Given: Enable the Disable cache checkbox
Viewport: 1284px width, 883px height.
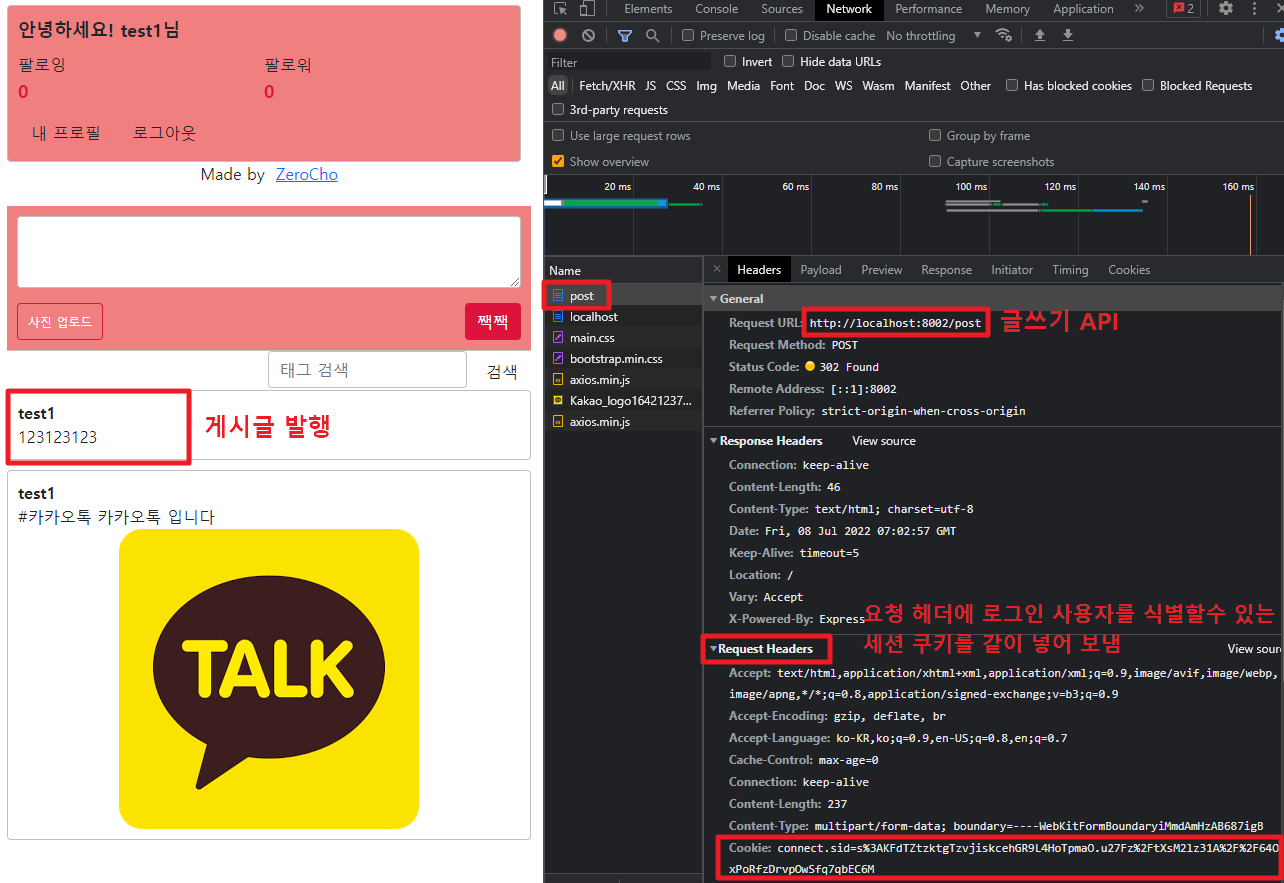Looking at the screenshot, I should pyautogui.click(x=791, y=35).
